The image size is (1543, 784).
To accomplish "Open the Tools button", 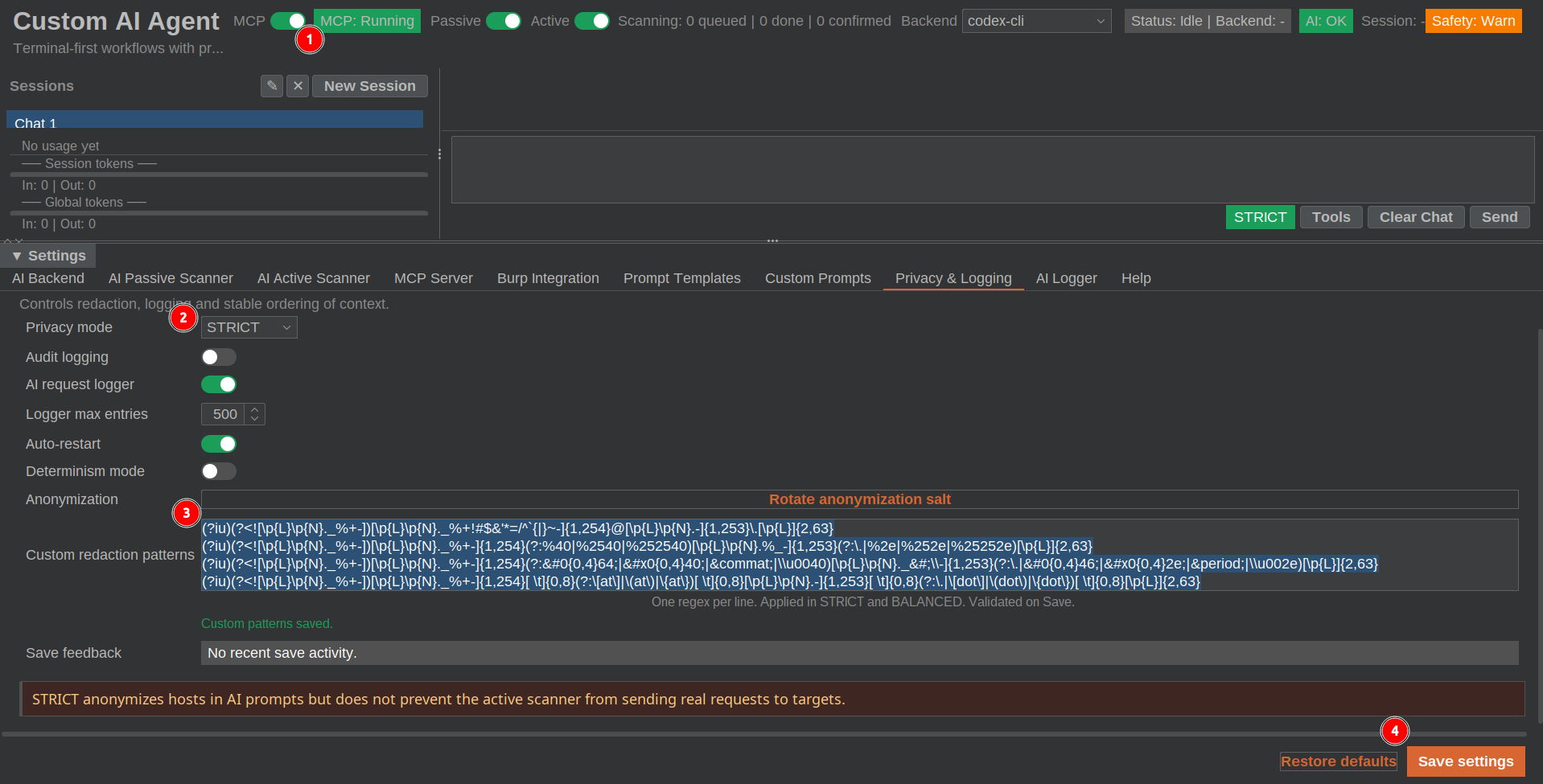I will point(1331,217).
